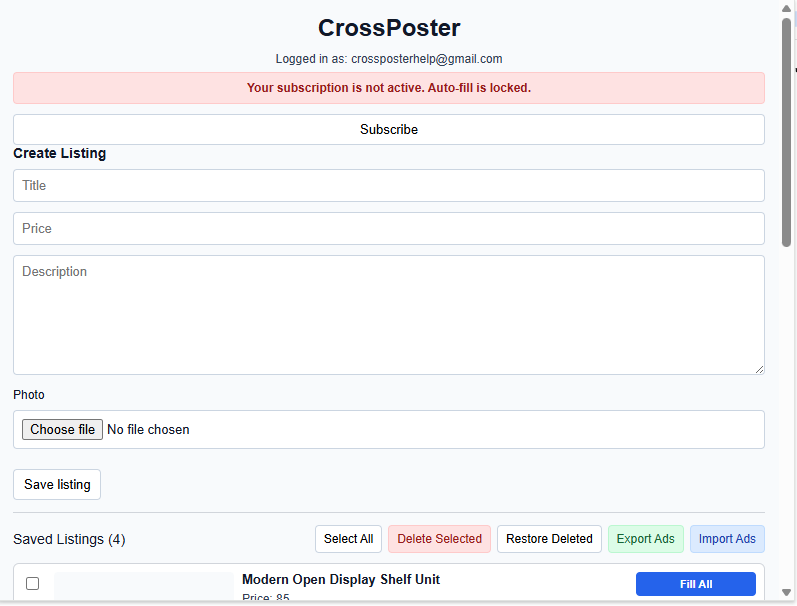Click into the Description text area
Viewport: 797px width, 606px height.
click(x=389, y=315)
